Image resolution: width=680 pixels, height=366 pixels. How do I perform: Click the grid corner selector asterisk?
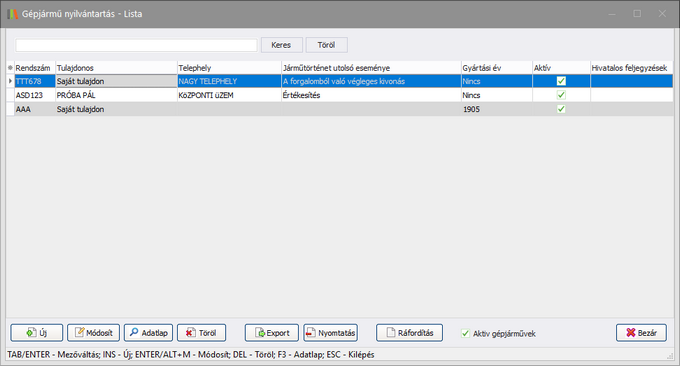click(x=10, y=68)
